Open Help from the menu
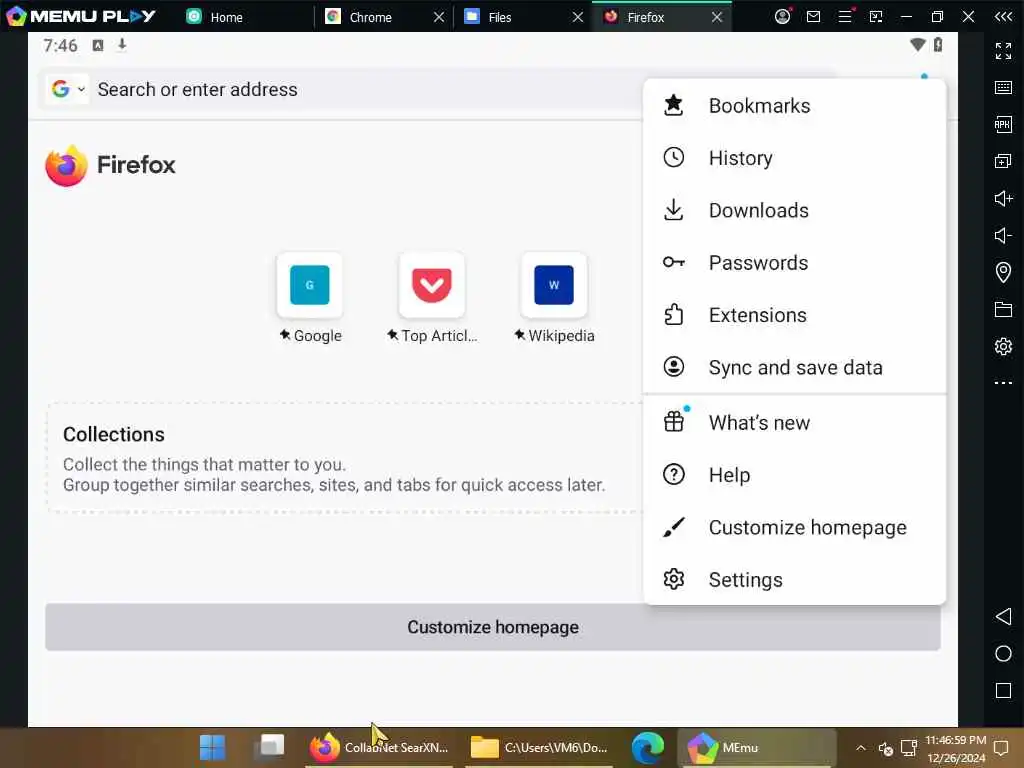This screenshot has height=768, width=1024. (794, 475)
